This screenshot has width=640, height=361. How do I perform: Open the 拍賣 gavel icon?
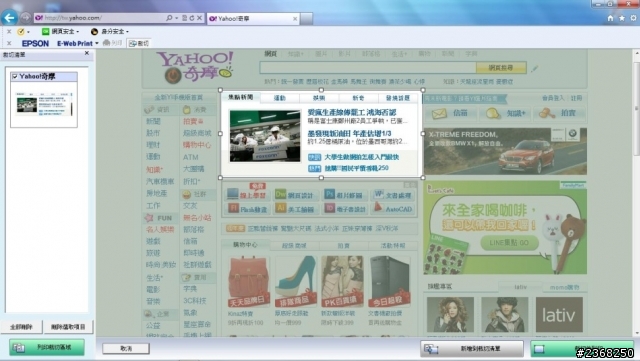tap(547, 114)
